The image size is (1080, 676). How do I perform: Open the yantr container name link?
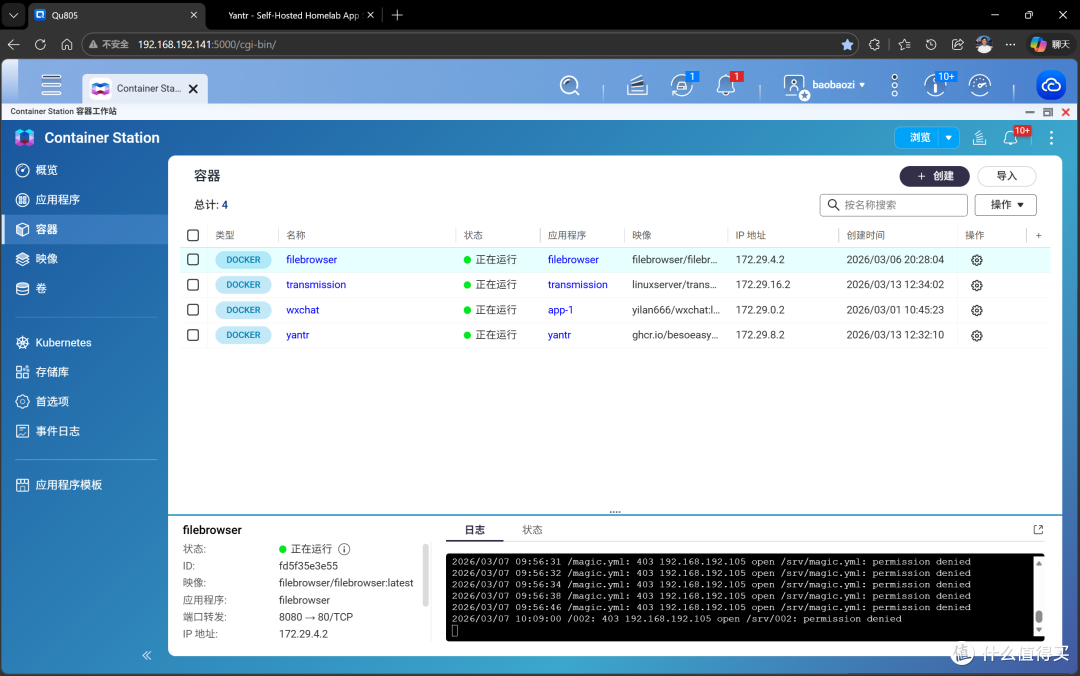(298, 335)
